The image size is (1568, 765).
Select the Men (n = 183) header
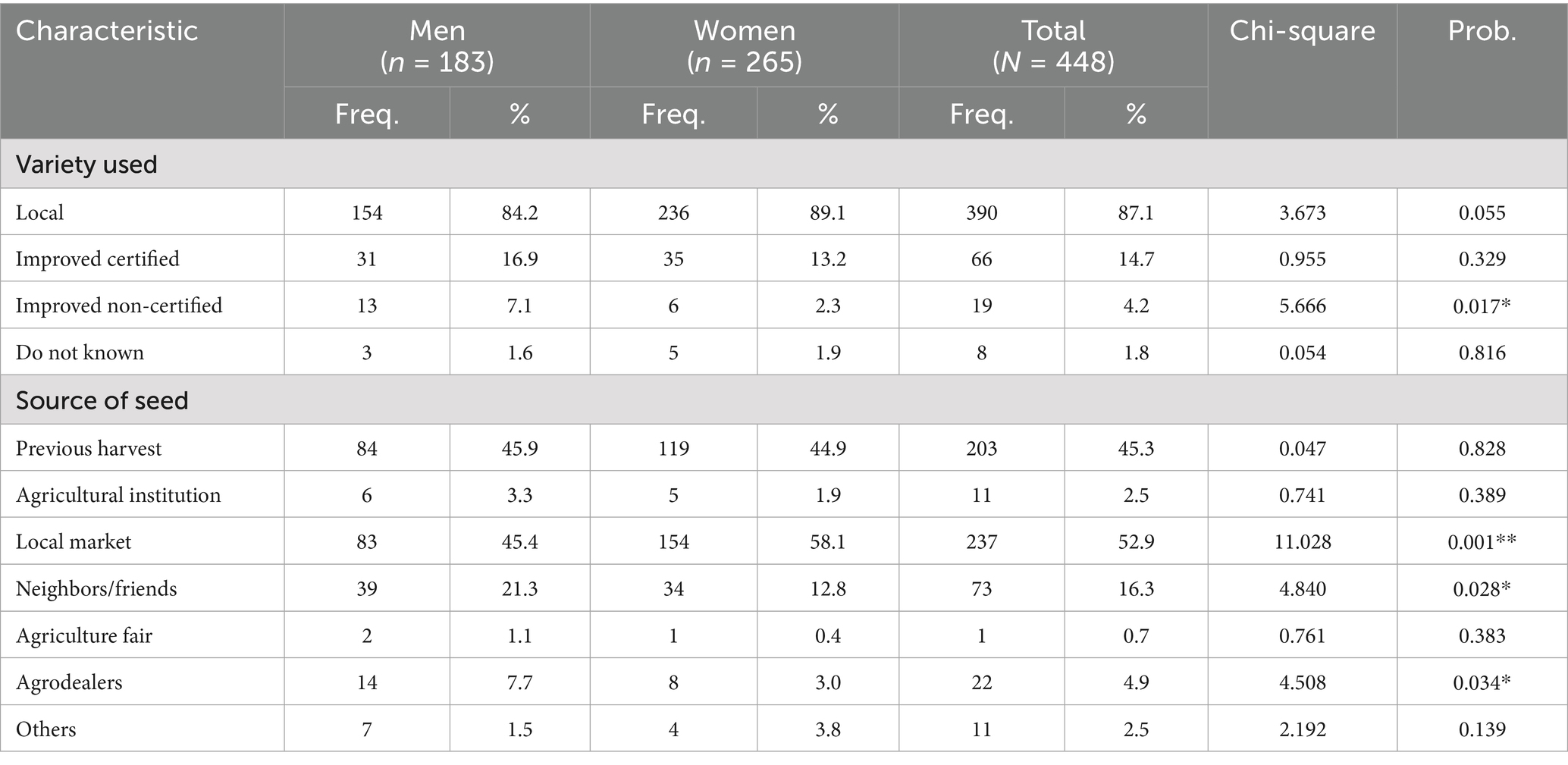[x=437, y=45]
